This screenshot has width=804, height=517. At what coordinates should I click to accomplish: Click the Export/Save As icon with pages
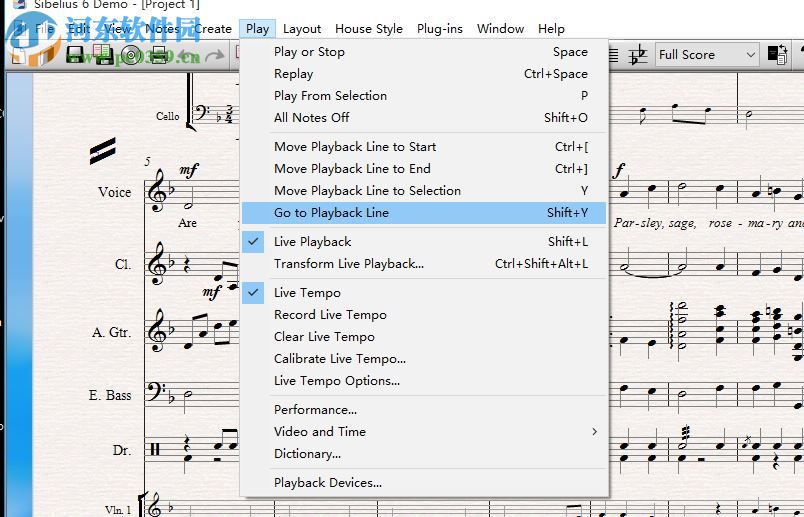(x=103, y=54)
